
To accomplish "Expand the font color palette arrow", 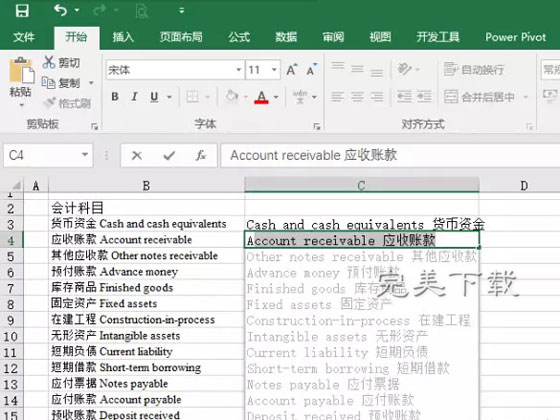I will pos(276,97).
